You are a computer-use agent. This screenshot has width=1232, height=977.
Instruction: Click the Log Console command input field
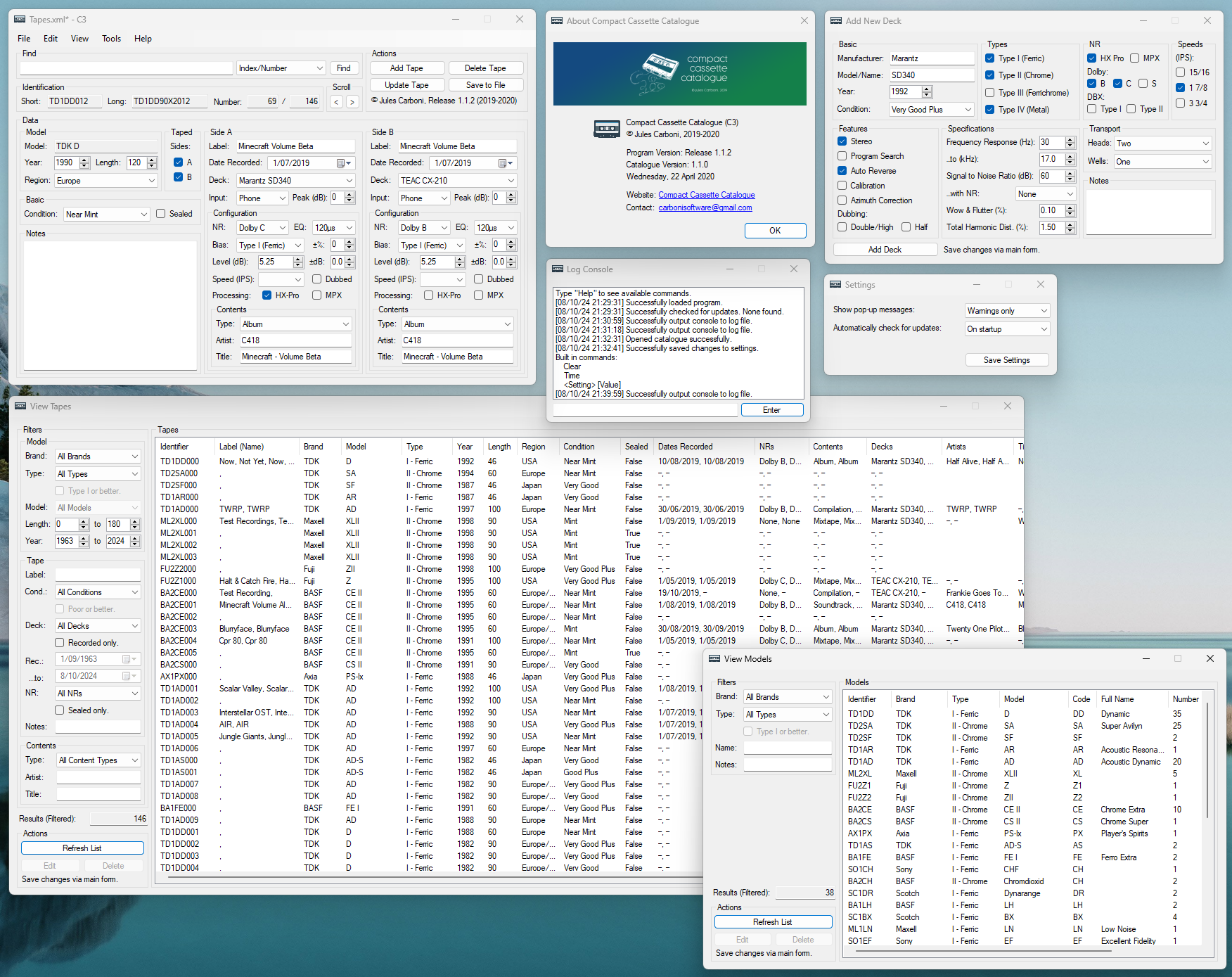tap(646, 410)
